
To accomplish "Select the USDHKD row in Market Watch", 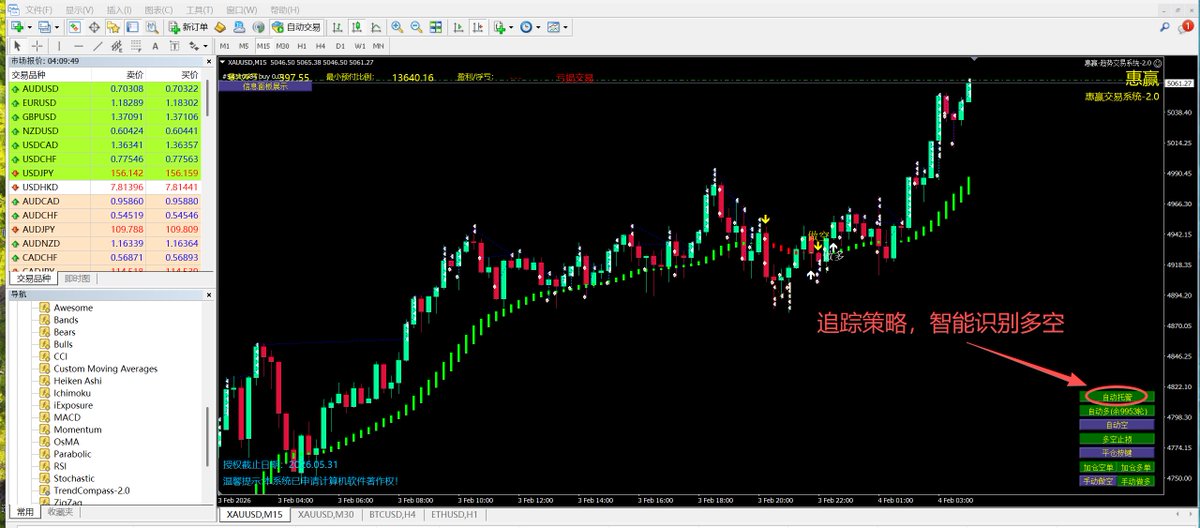I will tap(105, 187).
